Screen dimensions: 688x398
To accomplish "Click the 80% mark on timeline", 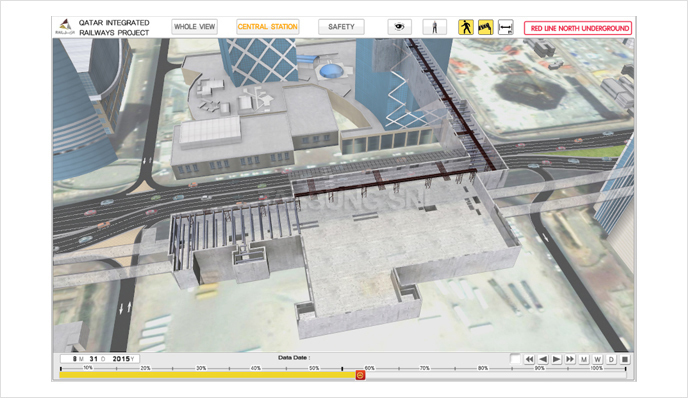I will coord(483,368).
